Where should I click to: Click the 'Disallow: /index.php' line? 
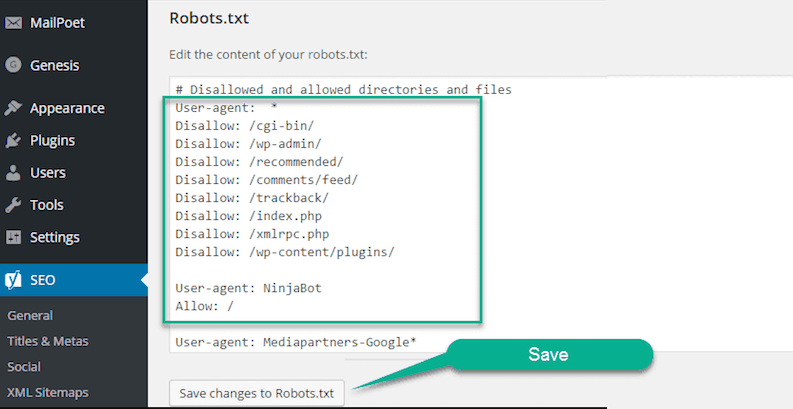point(248,216)
